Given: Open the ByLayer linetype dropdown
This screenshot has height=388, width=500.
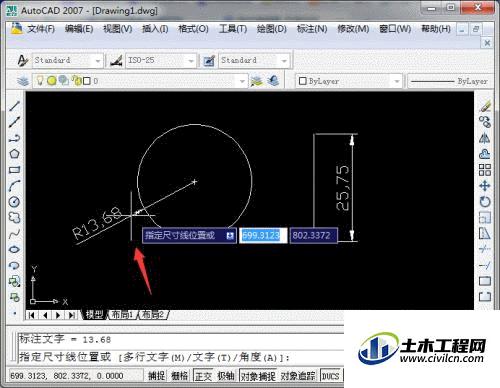Looking at the screenshot, I should [450, 81].
